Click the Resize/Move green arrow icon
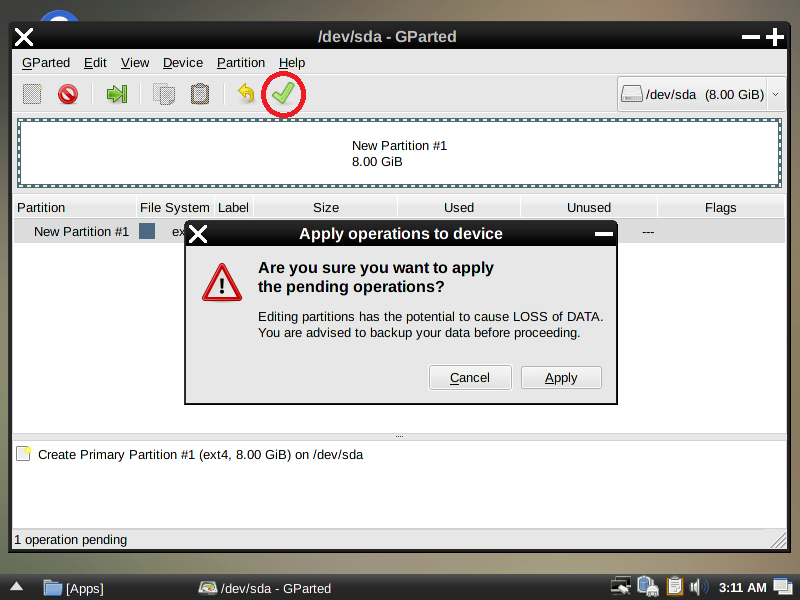The width and height of the screenshot is (800, 600). click(116, 94)
